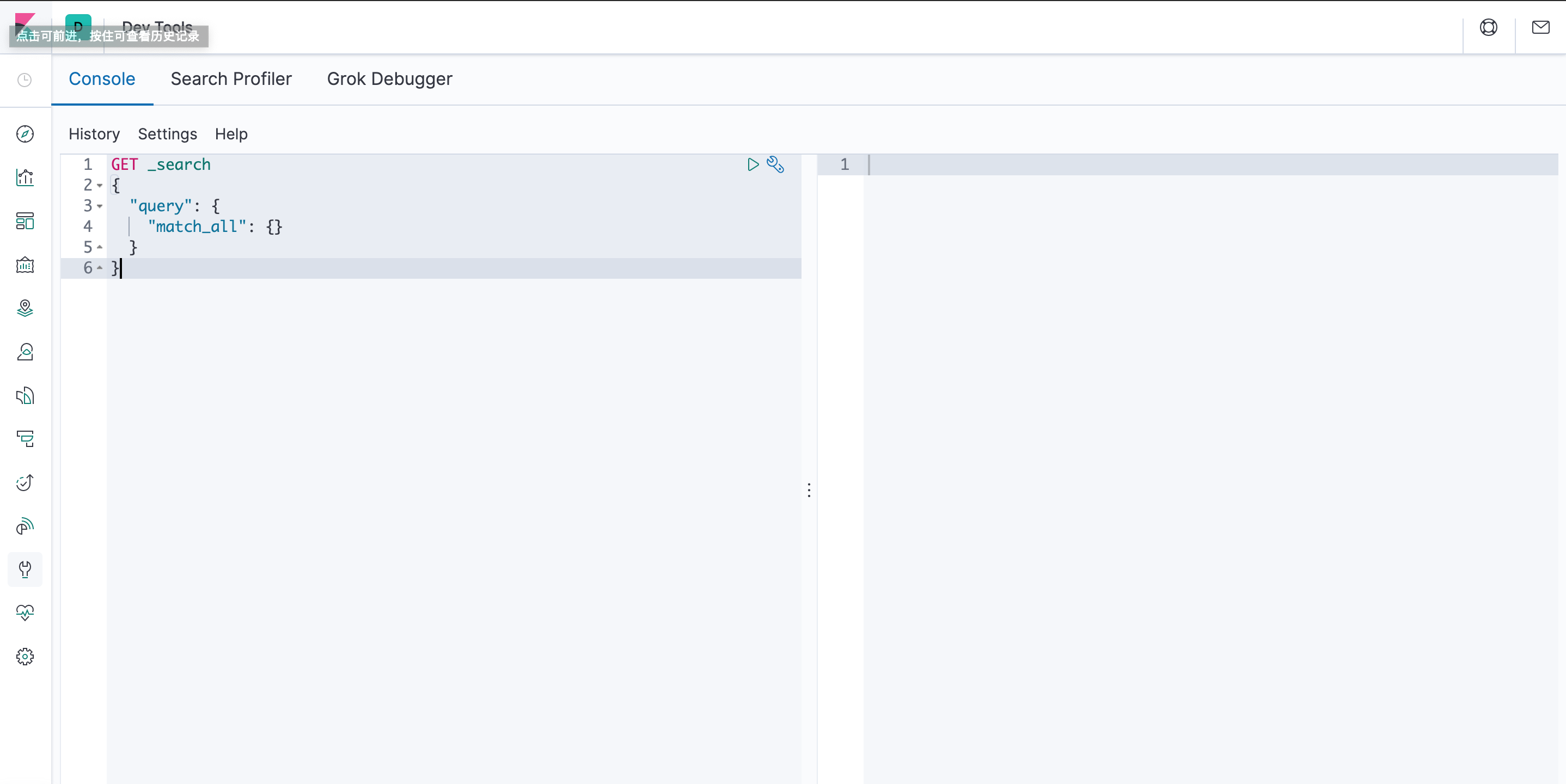The image size is (1566, 784).
Task: Collapse the query block on line 3
Action: [100, 206]
